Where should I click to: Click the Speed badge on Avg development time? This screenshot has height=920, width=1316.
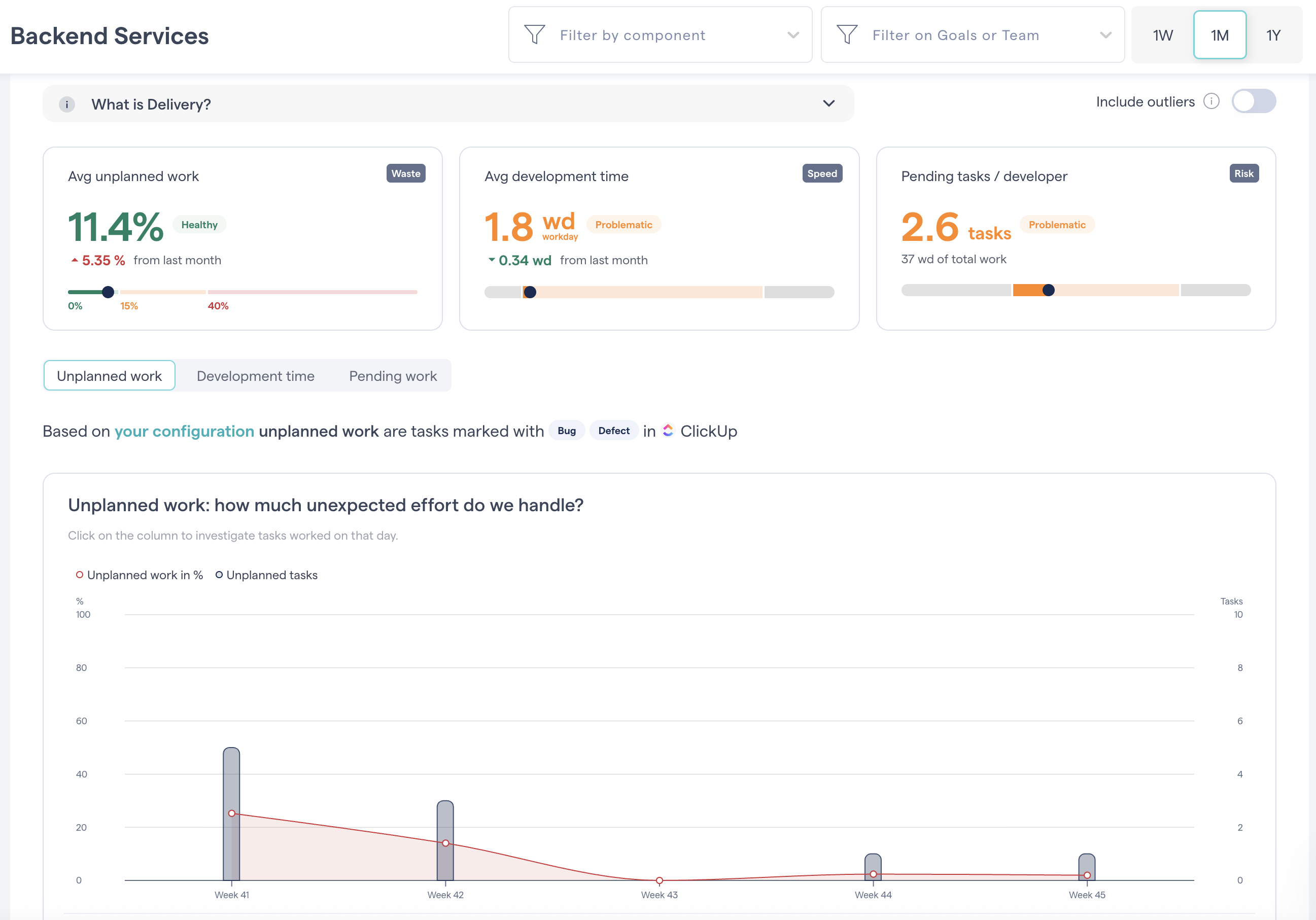(822, 173)
